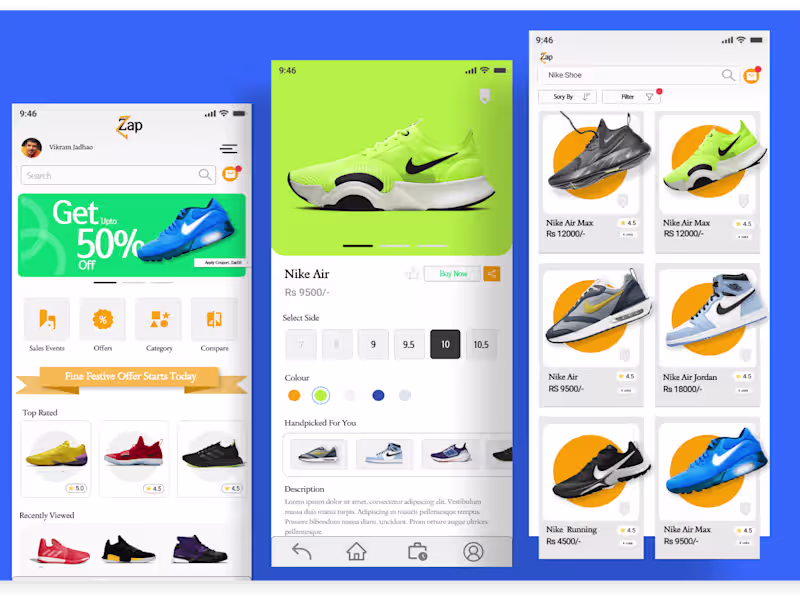Click the 'Top Rated' section heading
Screen dimensions: 800x600
(x=40, y=412)
